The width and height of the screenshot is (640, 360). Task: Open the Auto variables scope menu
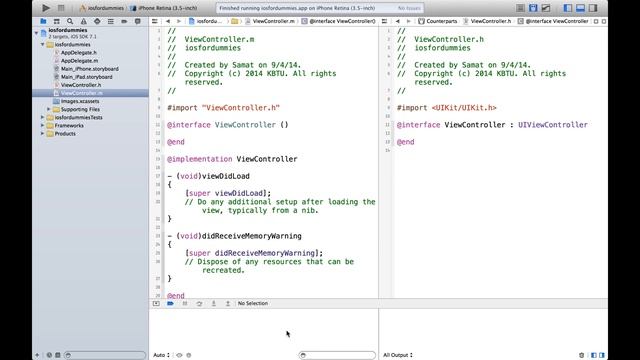point(162,355)
